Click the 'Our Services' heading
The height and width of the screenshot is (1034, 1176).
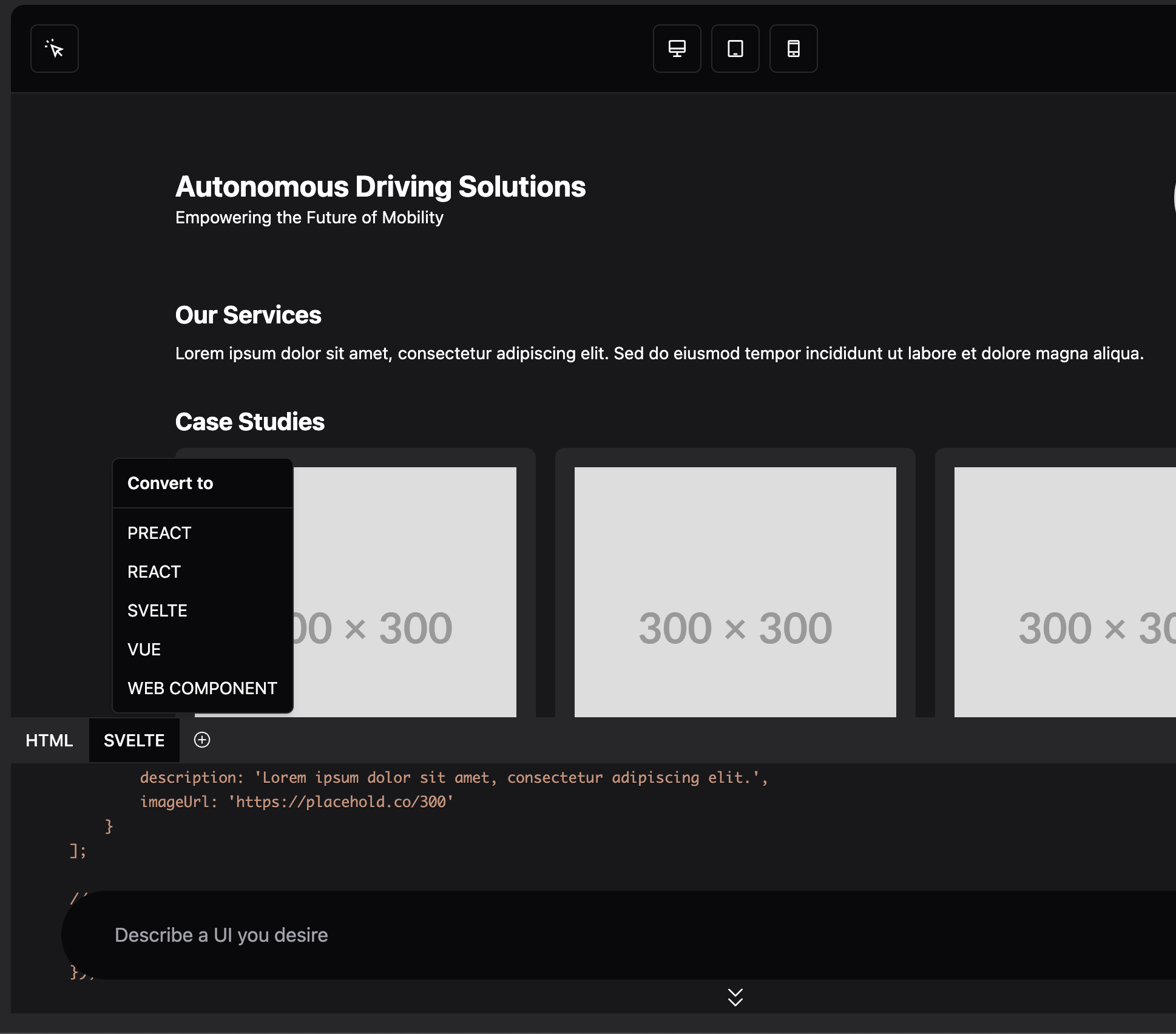point(248,315)
